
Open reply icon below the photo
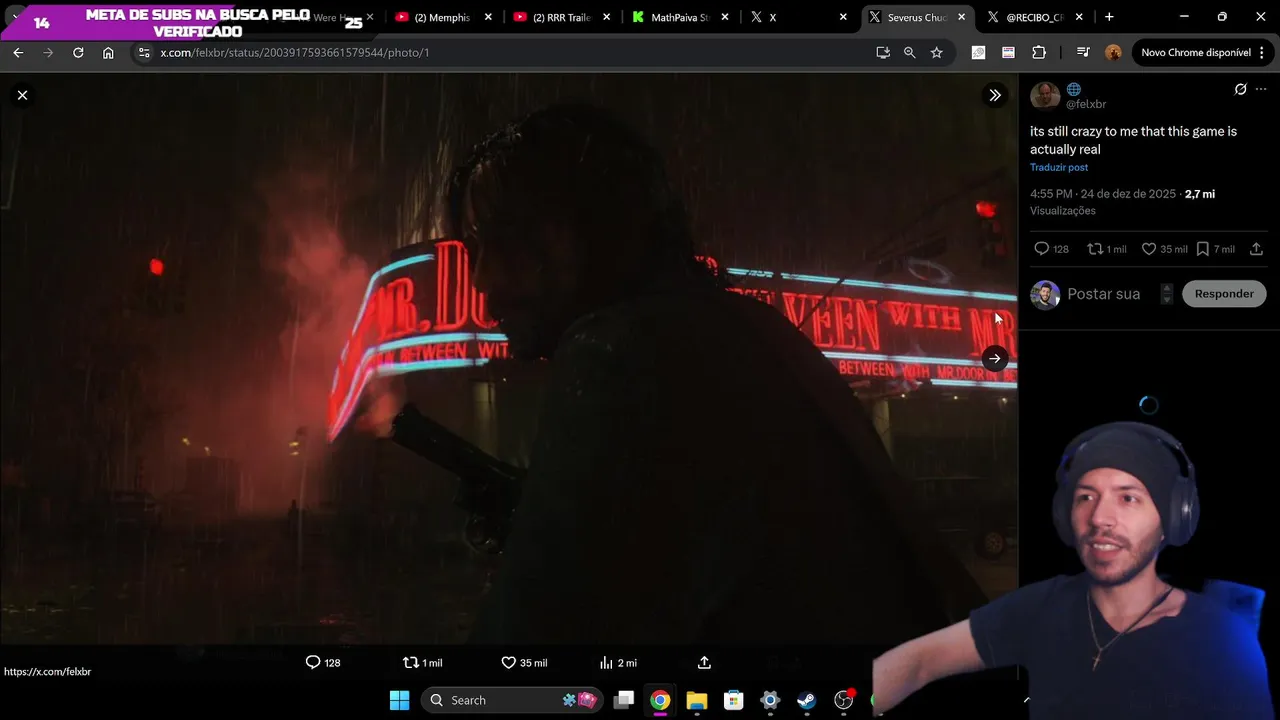(x=313, y=662)
